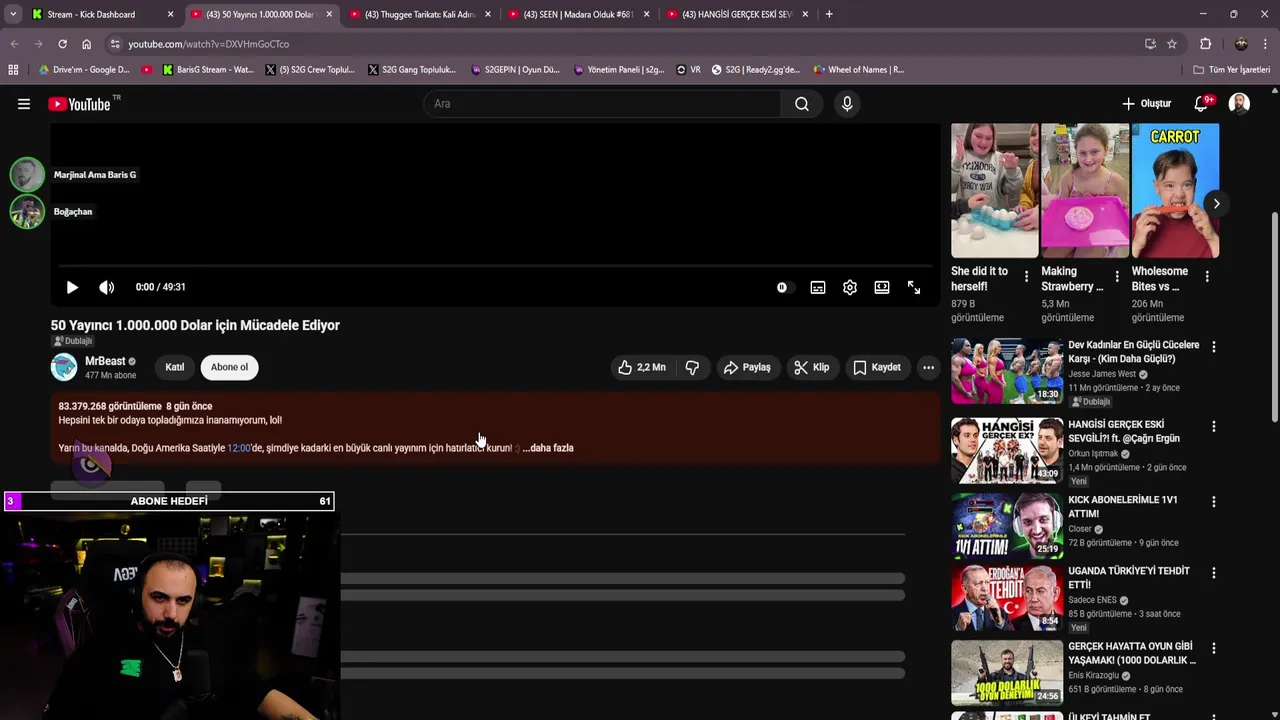Open options for 'Wholesome Bites vs' short

pyautogui.click(x=1207, y=277)
